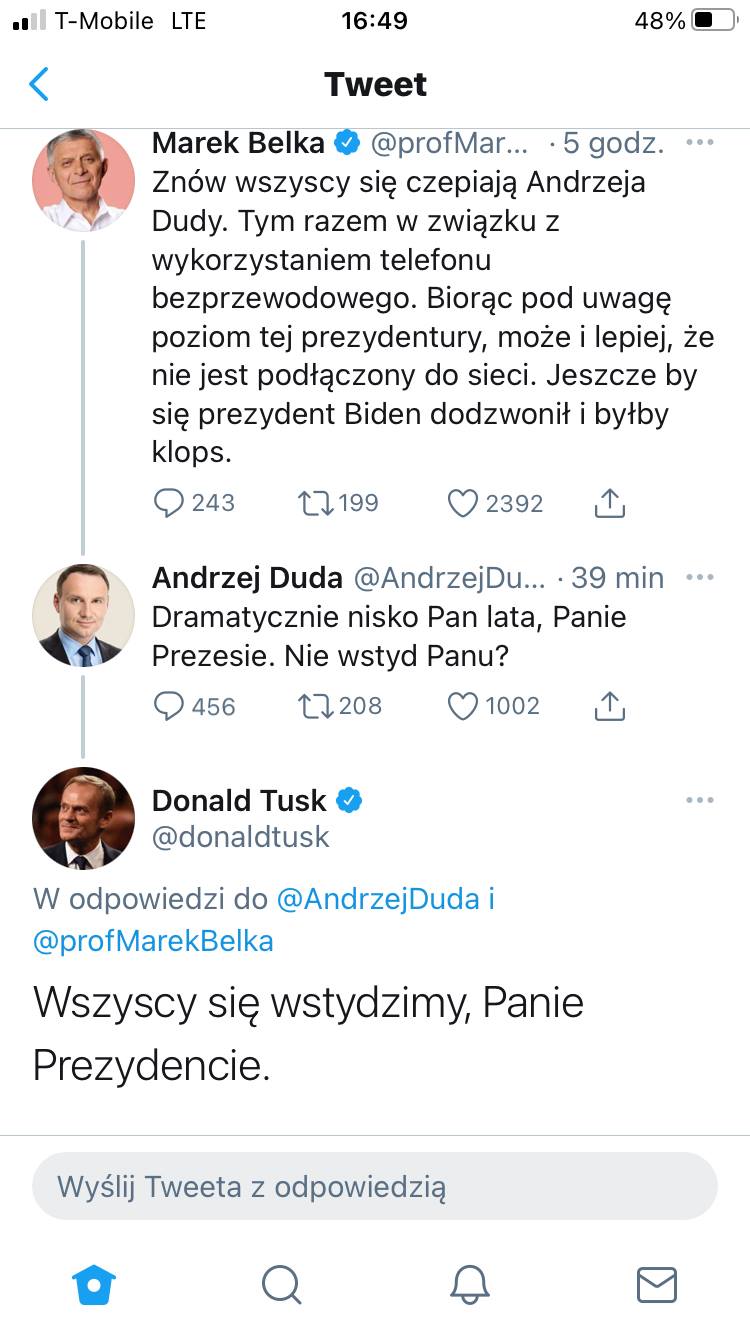Reply to Marek Belka's tweet
This screenshot has width=750, height=1334.
[x=168, y=503]
